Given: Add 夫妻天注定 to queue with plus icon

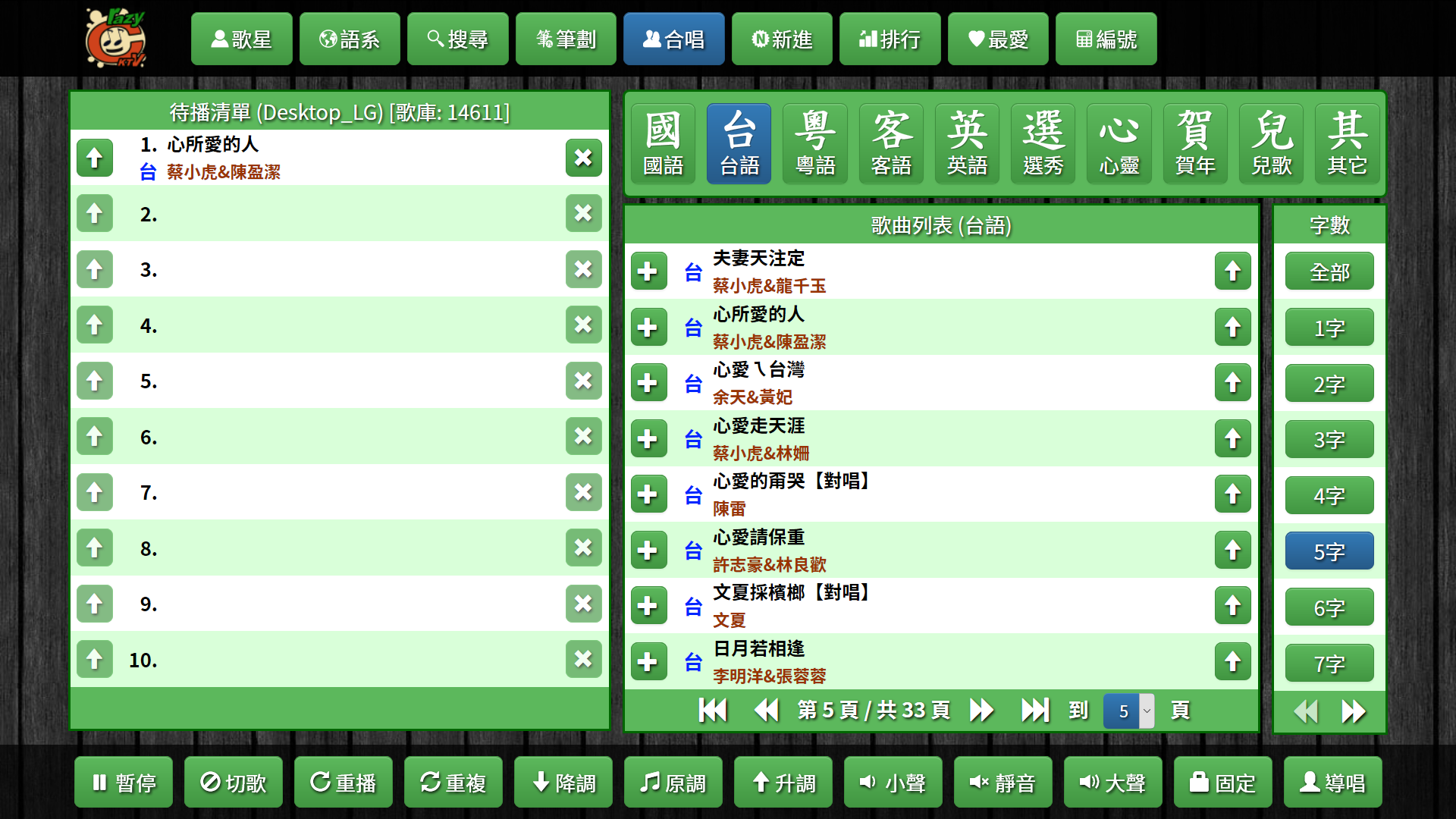Looking at the screenshot, I should point(648,271).
